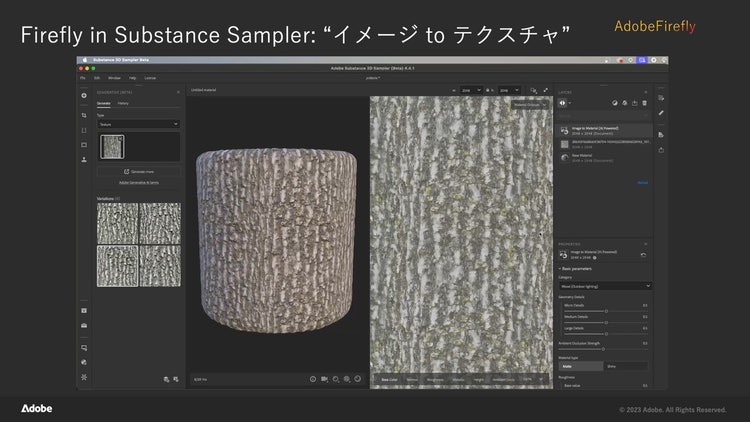Click the blue link in Layers panel
750x422 pixels.
tap(642, 183)
